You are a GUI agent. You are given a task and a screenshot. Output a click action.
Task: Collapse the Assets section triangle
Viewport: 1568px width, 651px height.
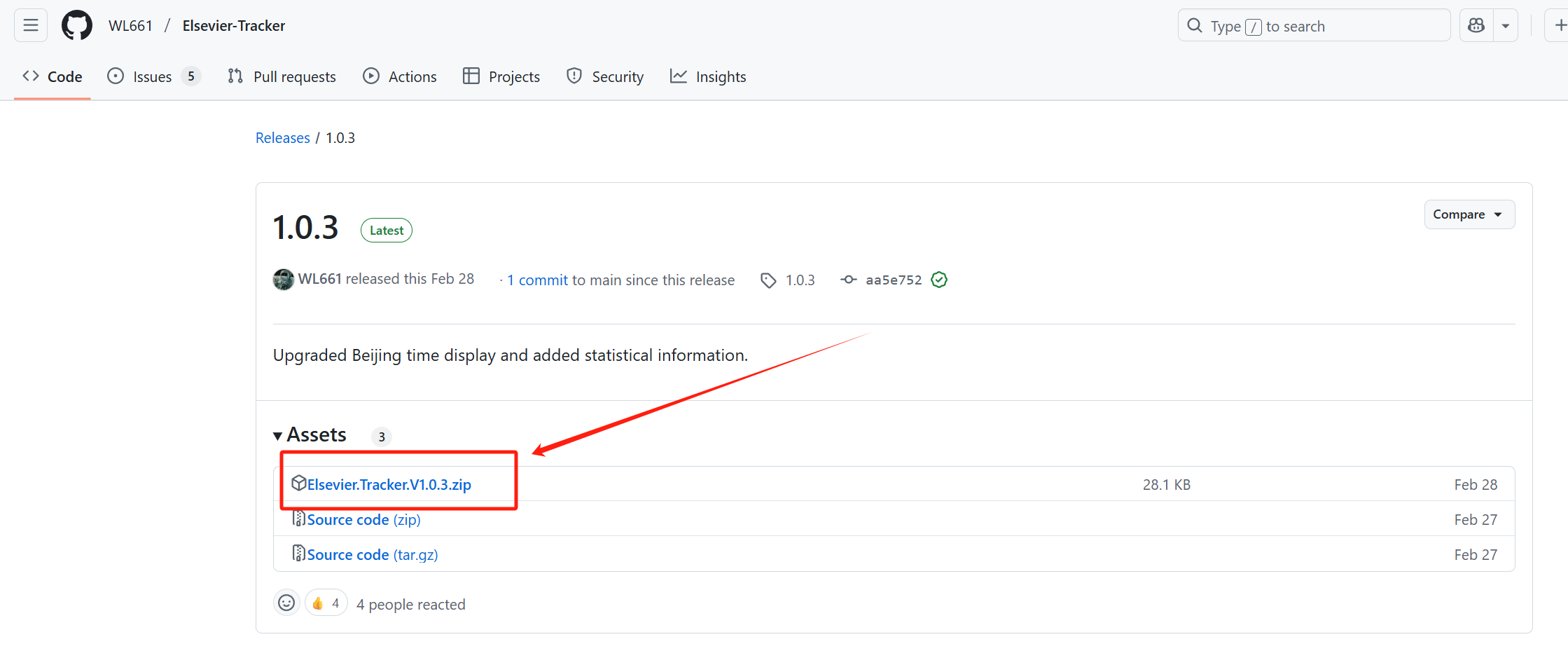coord(278,436)
